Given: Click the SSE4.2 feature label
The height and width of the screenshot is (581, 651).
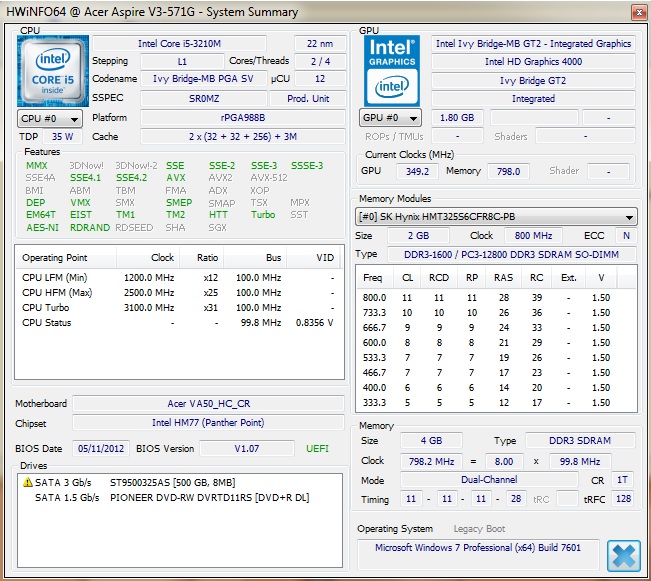Looking at the screenshot, I should coord(131,178).
